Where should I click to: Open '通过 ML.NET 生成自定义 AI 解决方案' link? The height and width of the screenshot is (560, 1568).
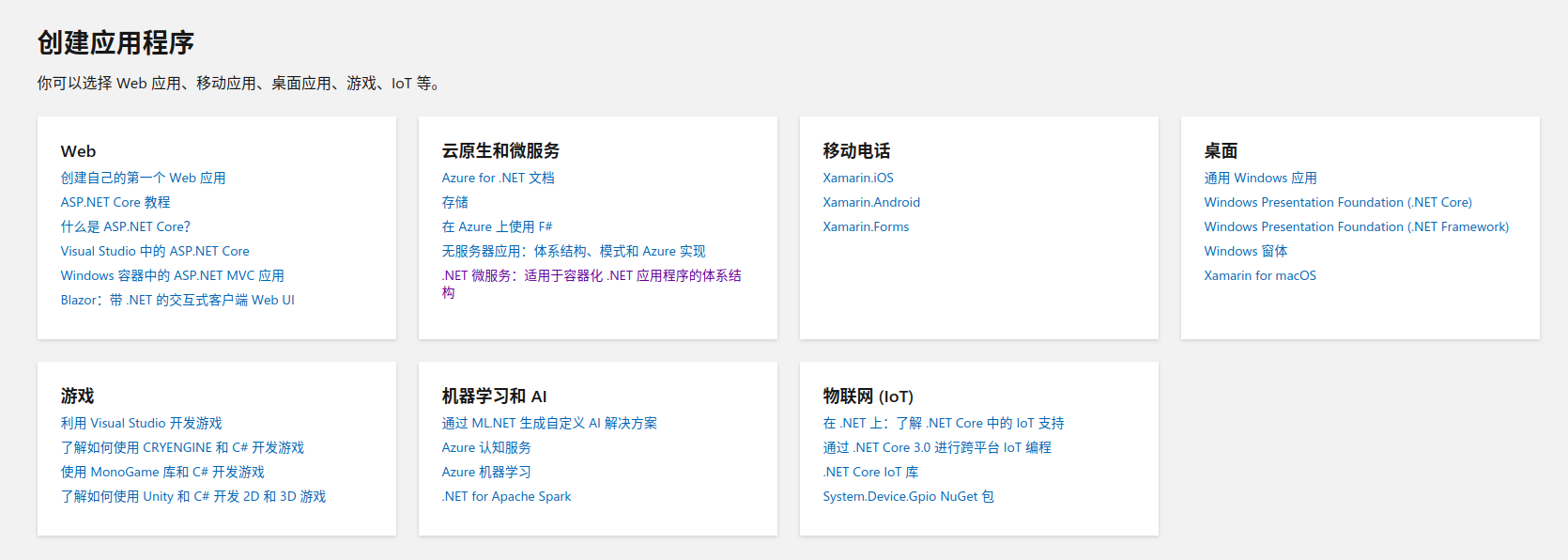coord(549,423)
